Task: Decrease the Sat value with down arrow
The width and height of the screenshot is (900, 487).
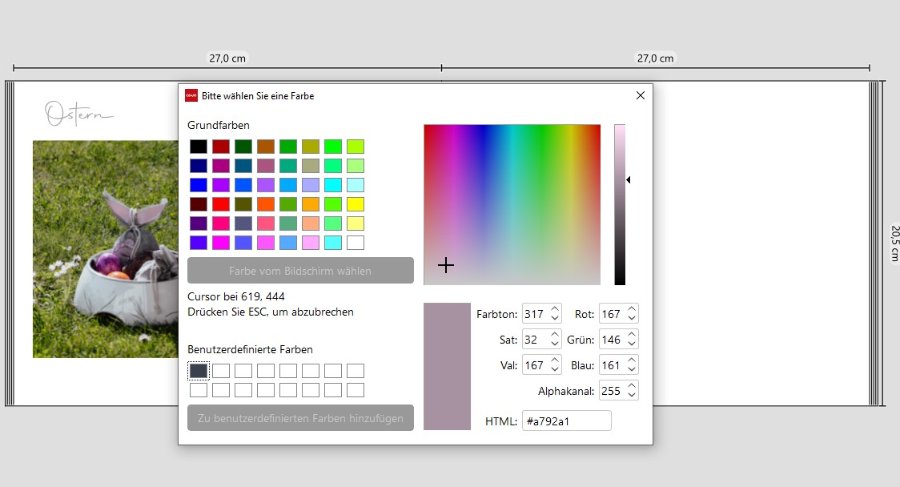Action: click(555, 344)
